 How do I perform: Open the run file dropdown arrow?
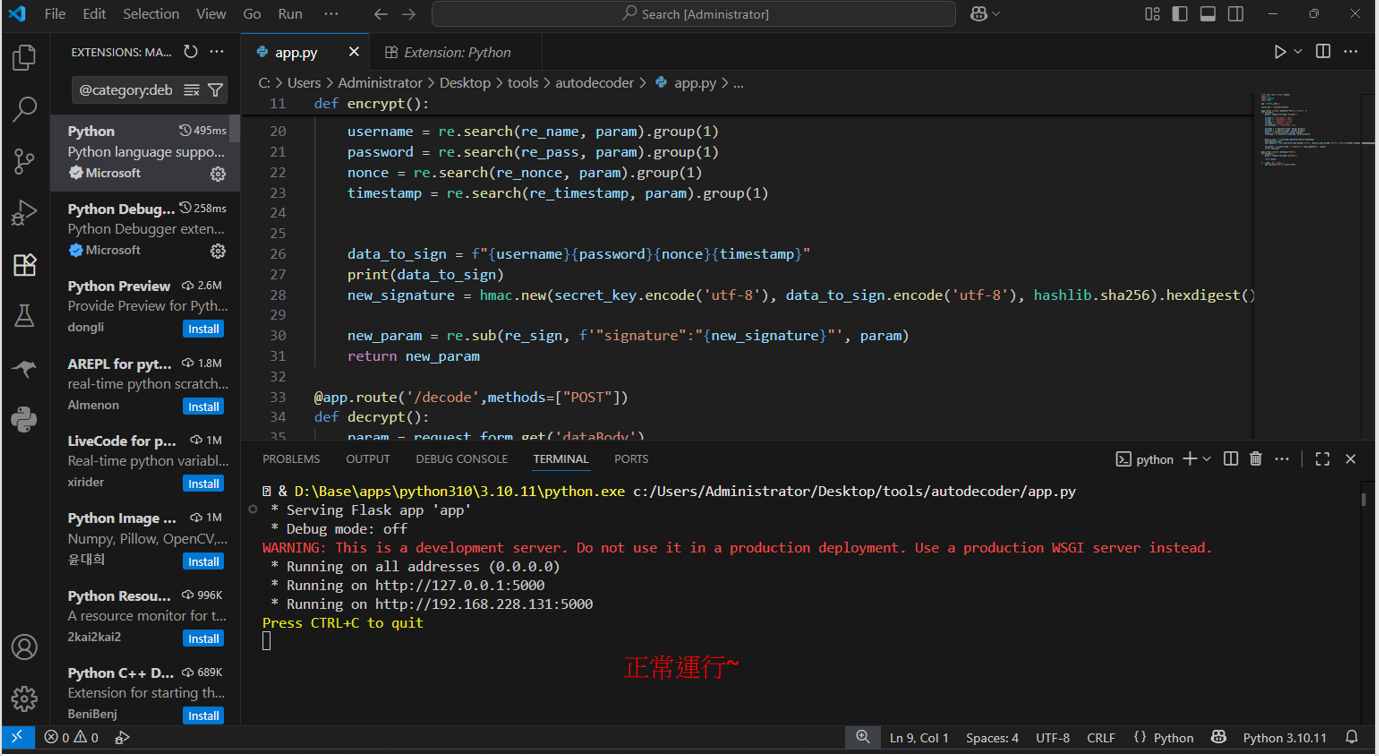tap(1298, 52)
